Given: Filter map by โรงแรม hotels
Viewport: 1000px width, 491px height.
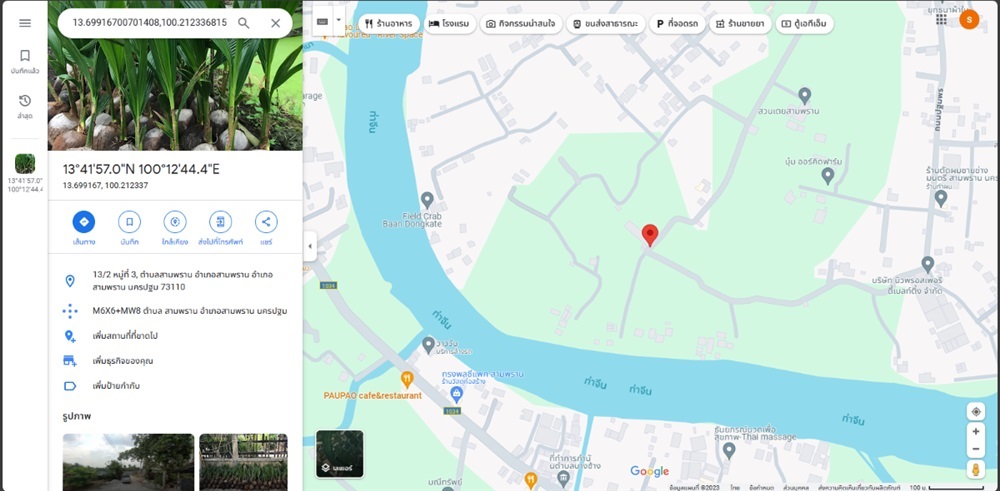Looking at the screenshot, I should pyautogui.click(x=450, y=24).
